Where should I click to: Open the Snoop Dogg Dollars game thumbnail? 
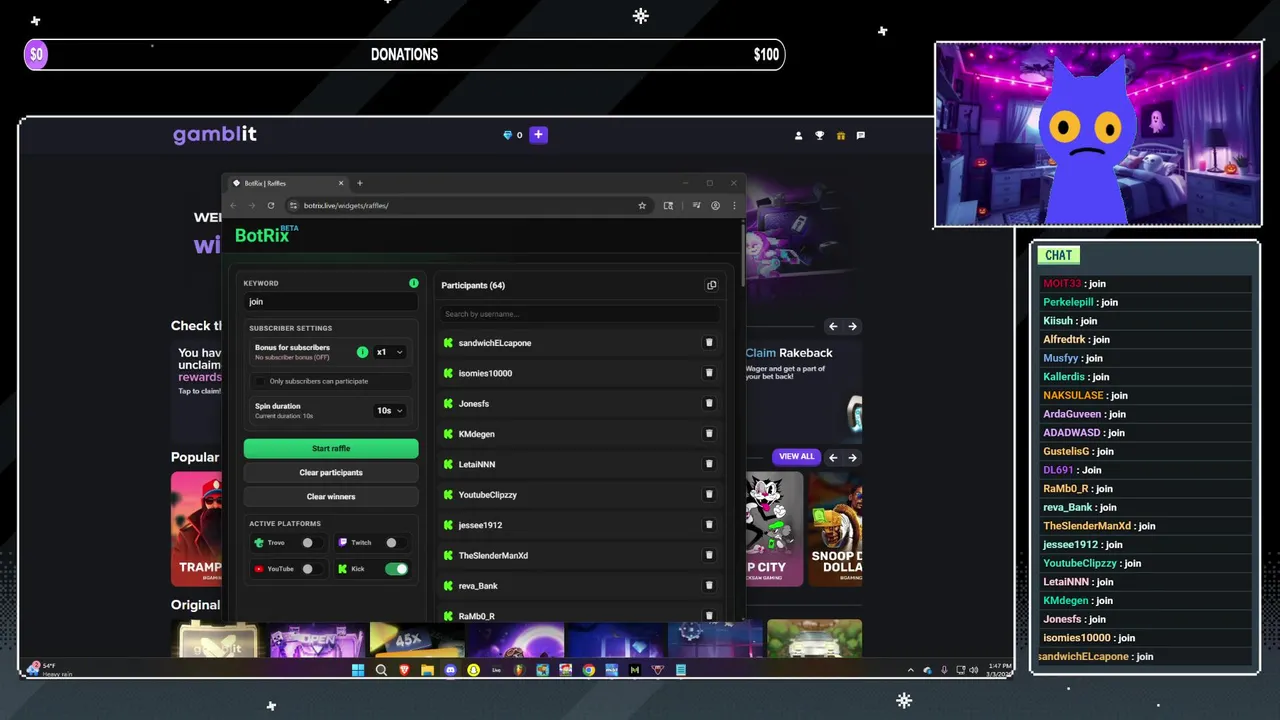836,529
